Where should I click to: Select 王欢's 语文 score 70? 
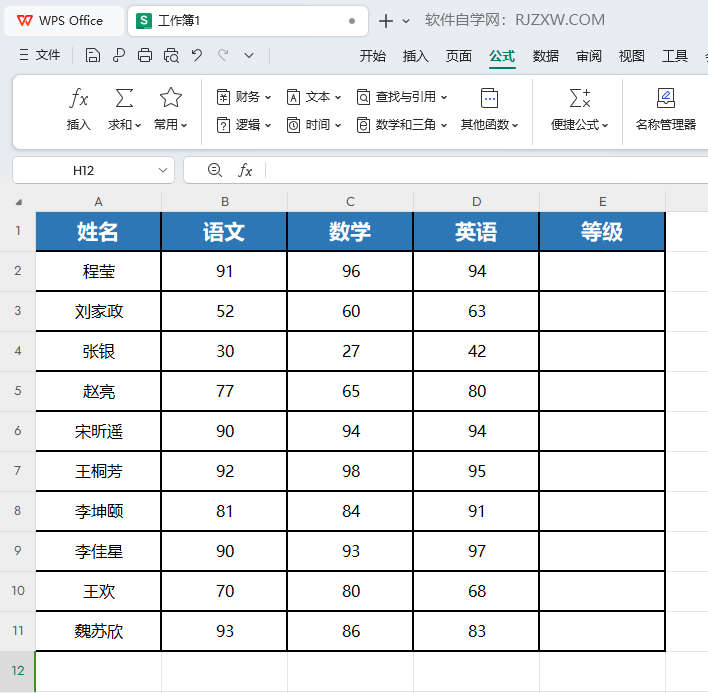224,591
